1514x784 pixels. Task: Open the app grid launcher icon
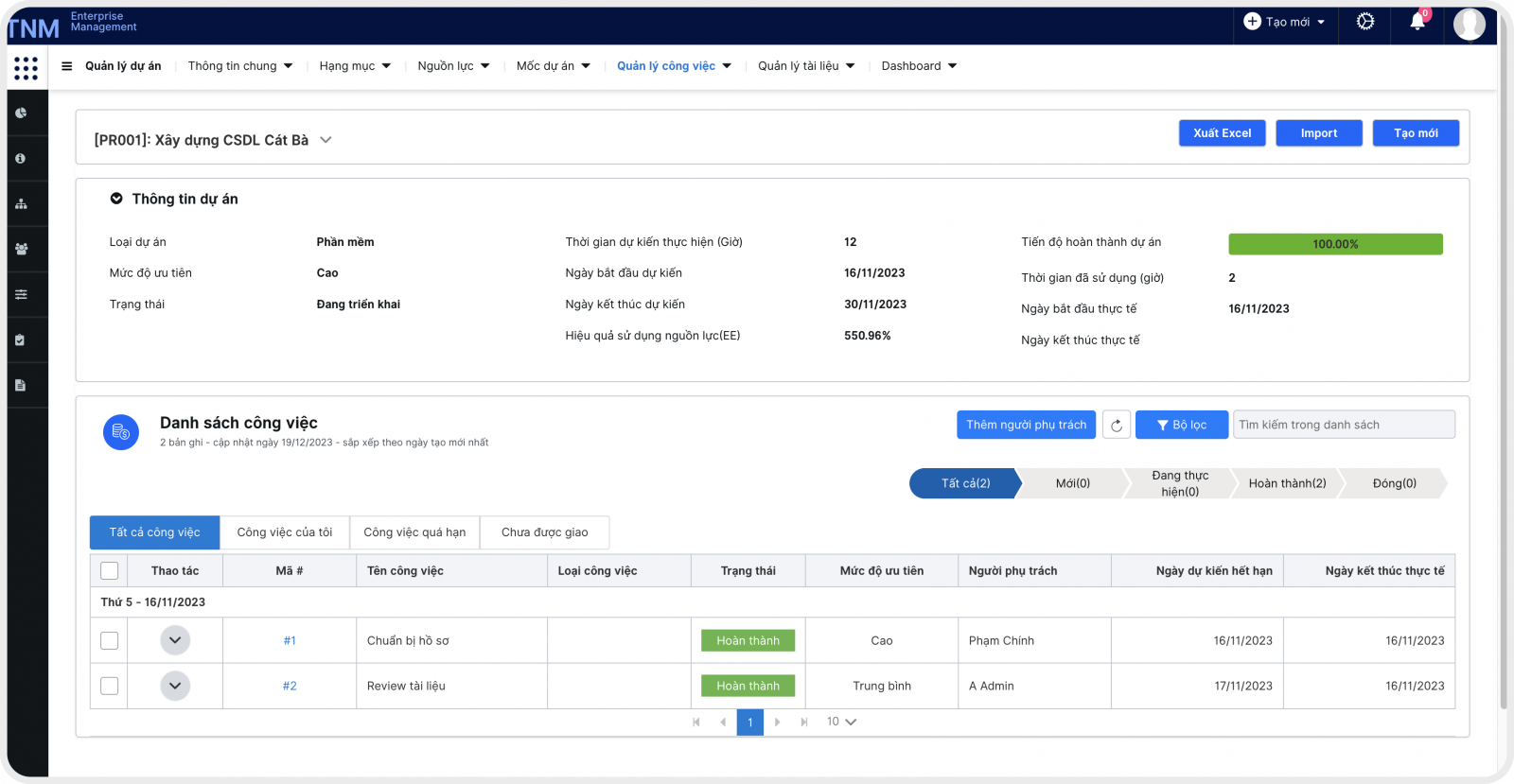click(x=26, y=68)
